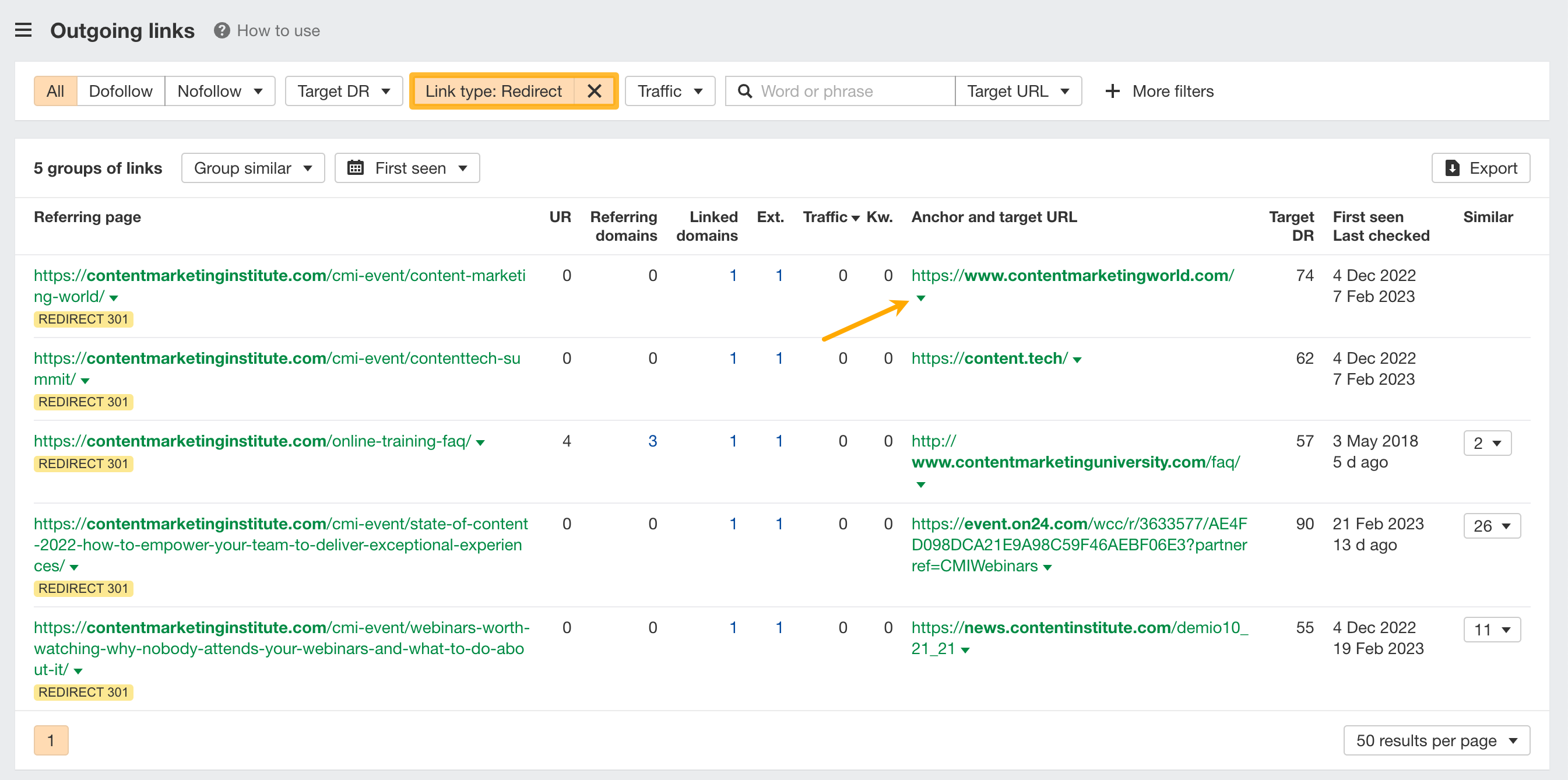This screenshot has width=1568, height=780.
Task: Open the Traffic filter dropdown
Action: [670, 92]
